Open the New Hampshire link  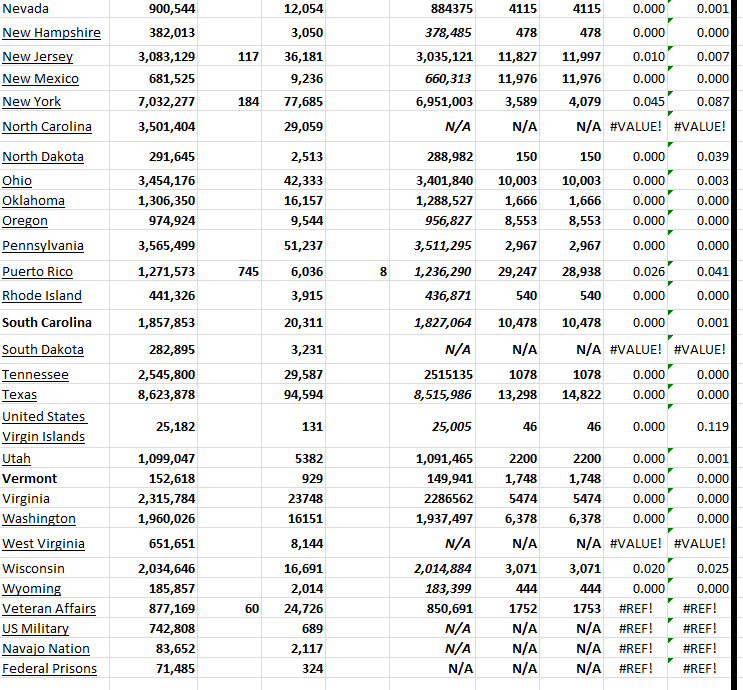[51, 33]
